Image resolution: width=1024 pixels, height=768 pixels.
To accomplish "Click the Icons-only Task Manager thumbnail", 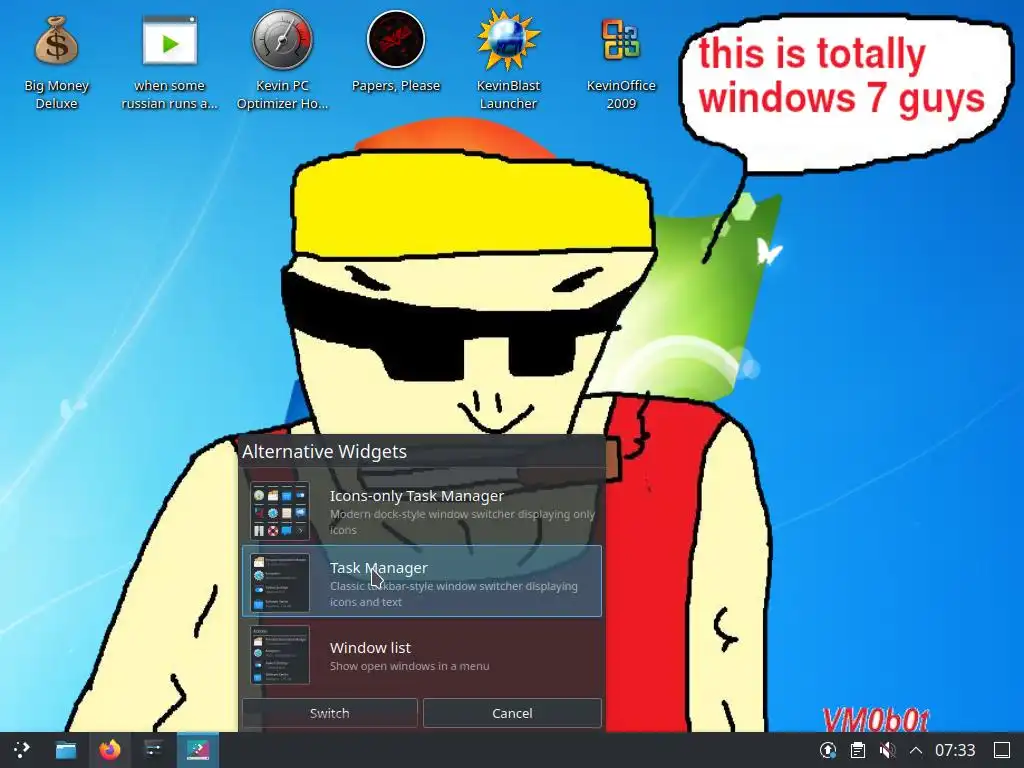I will [x=280, y=511].
